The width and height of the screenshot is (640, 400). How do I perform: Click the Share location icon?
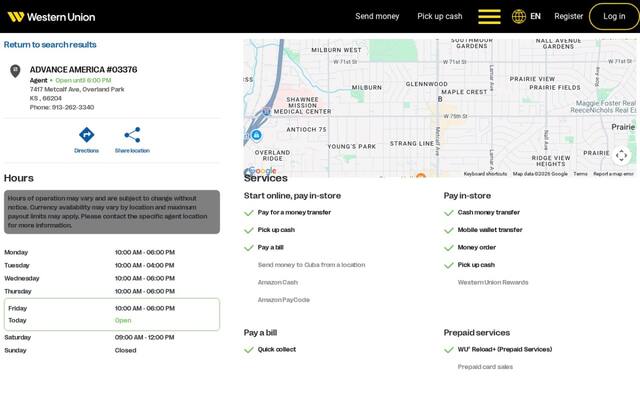coord(132,135)
